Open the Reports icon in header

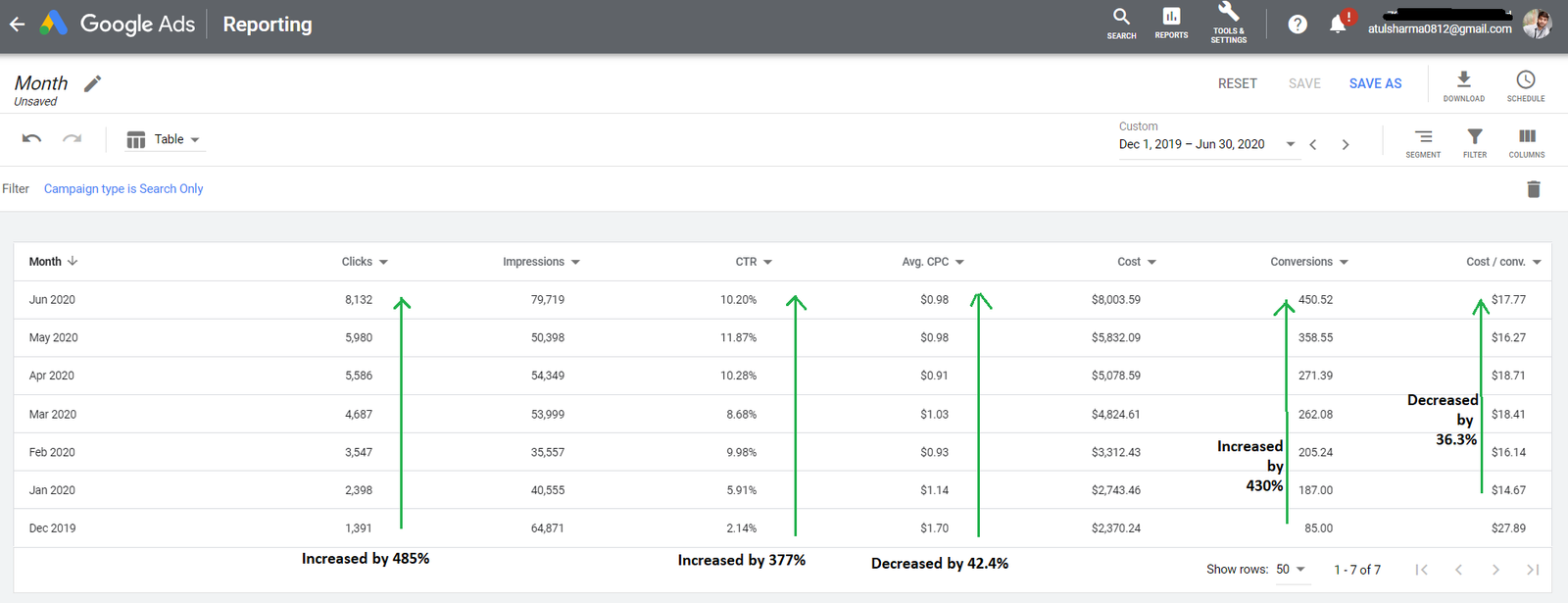pyautogui.click(x=1171, y=24)
